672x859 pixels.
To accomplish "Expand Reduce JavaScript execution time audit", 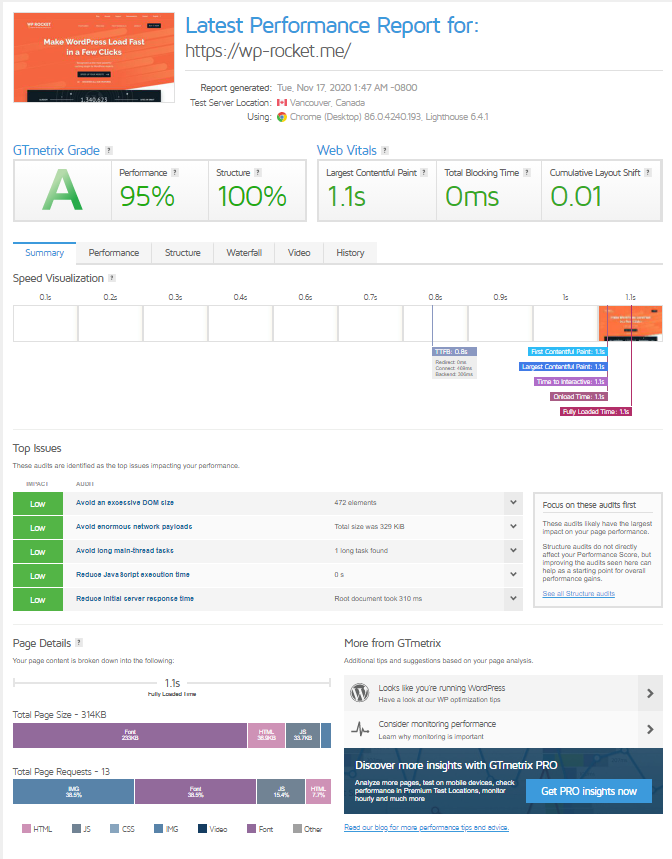I will (513, 575).
